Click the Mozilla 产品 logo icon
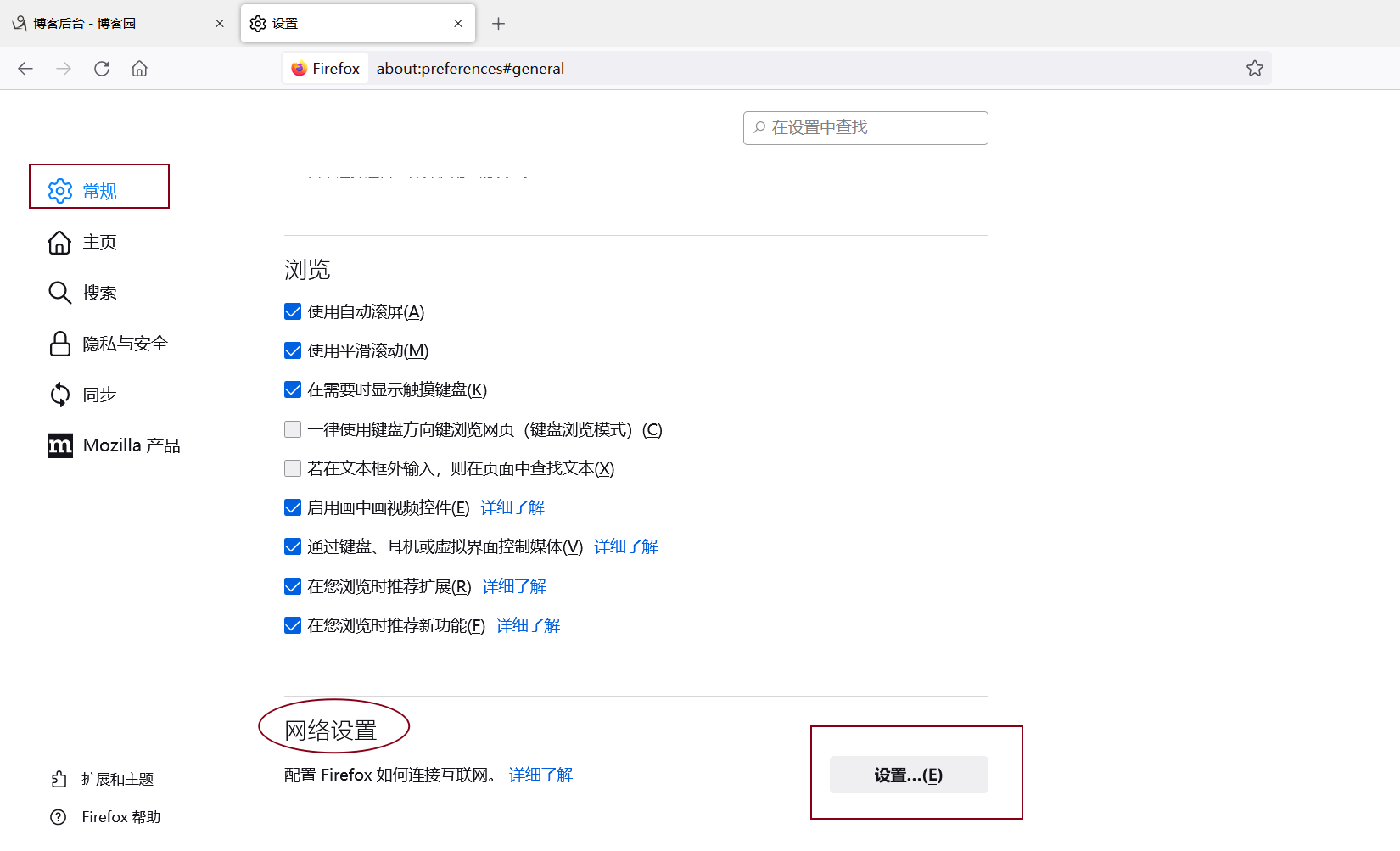Viewport: 1400px width, 851px height. tap(60, 445)
